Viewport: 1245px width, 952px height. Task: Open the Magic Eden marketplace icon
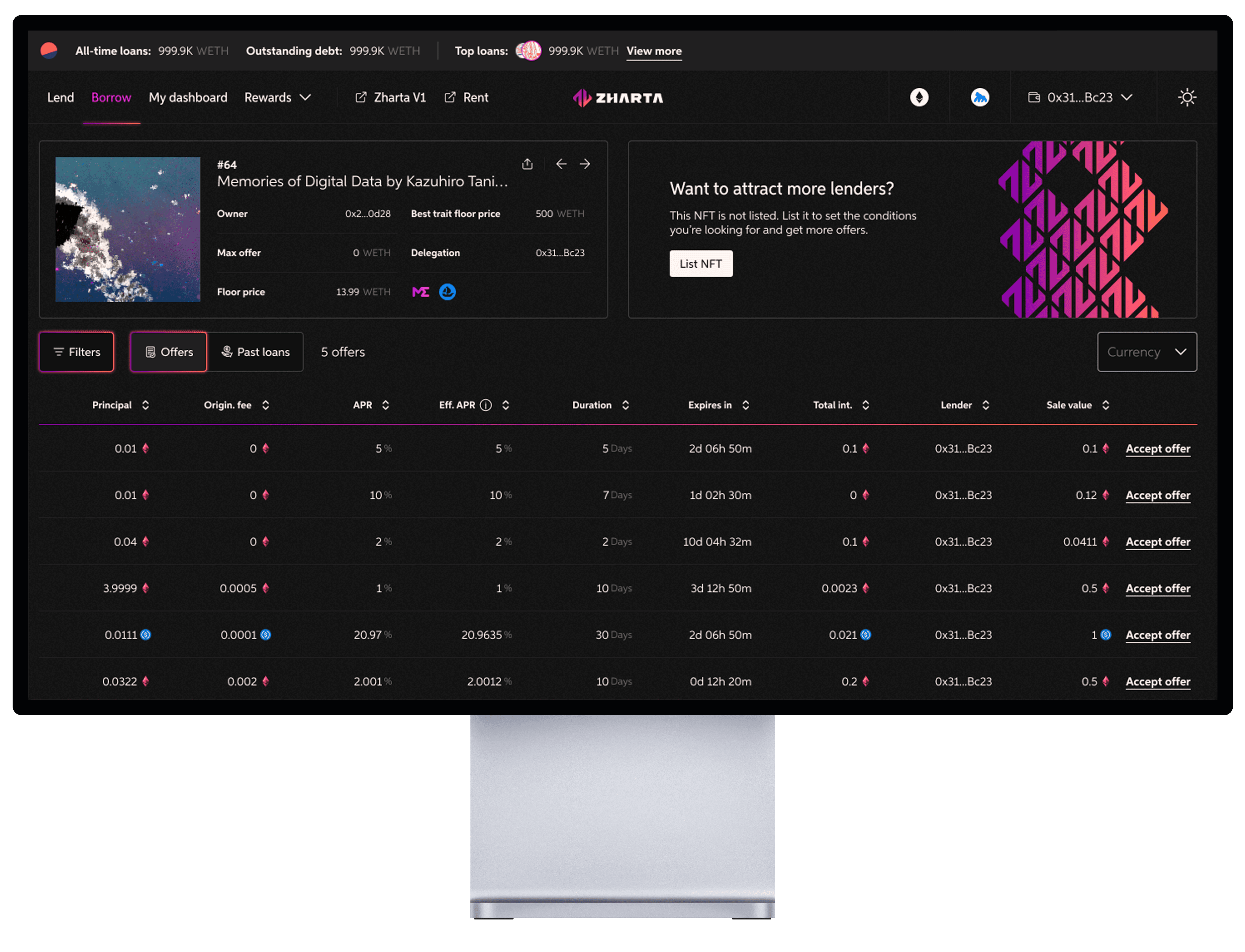421,292
